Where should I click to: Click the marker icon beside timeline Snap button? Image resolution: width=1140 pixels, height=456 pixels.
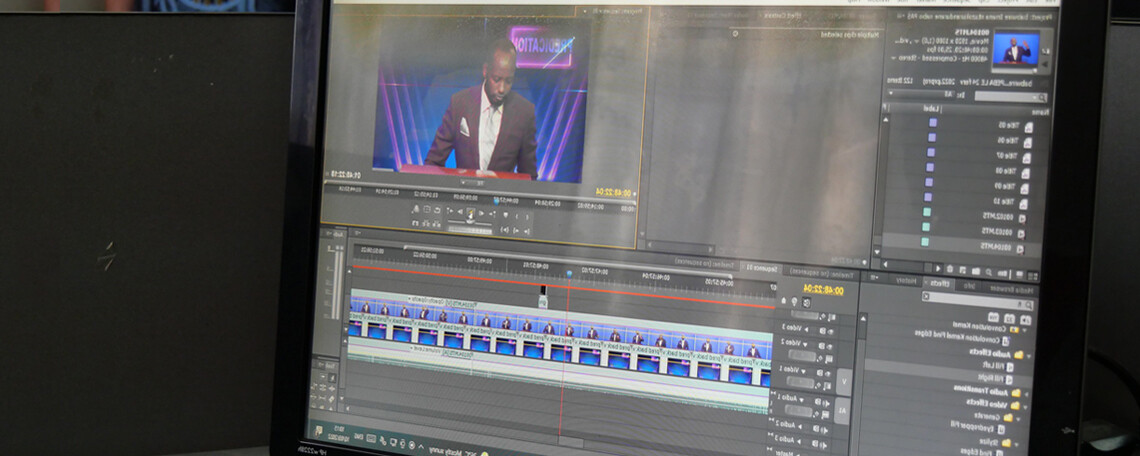(x=795, y=302)
